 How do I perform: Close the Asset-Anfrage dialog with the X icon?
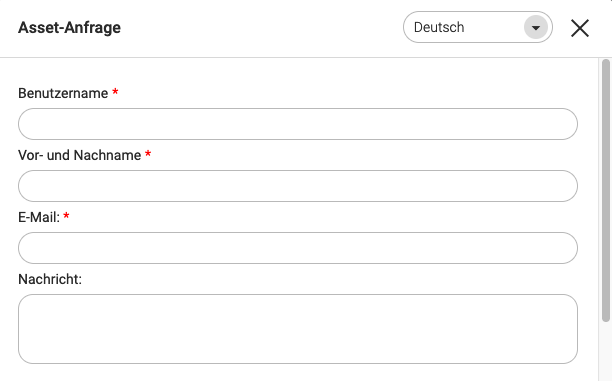coord(580,28)
